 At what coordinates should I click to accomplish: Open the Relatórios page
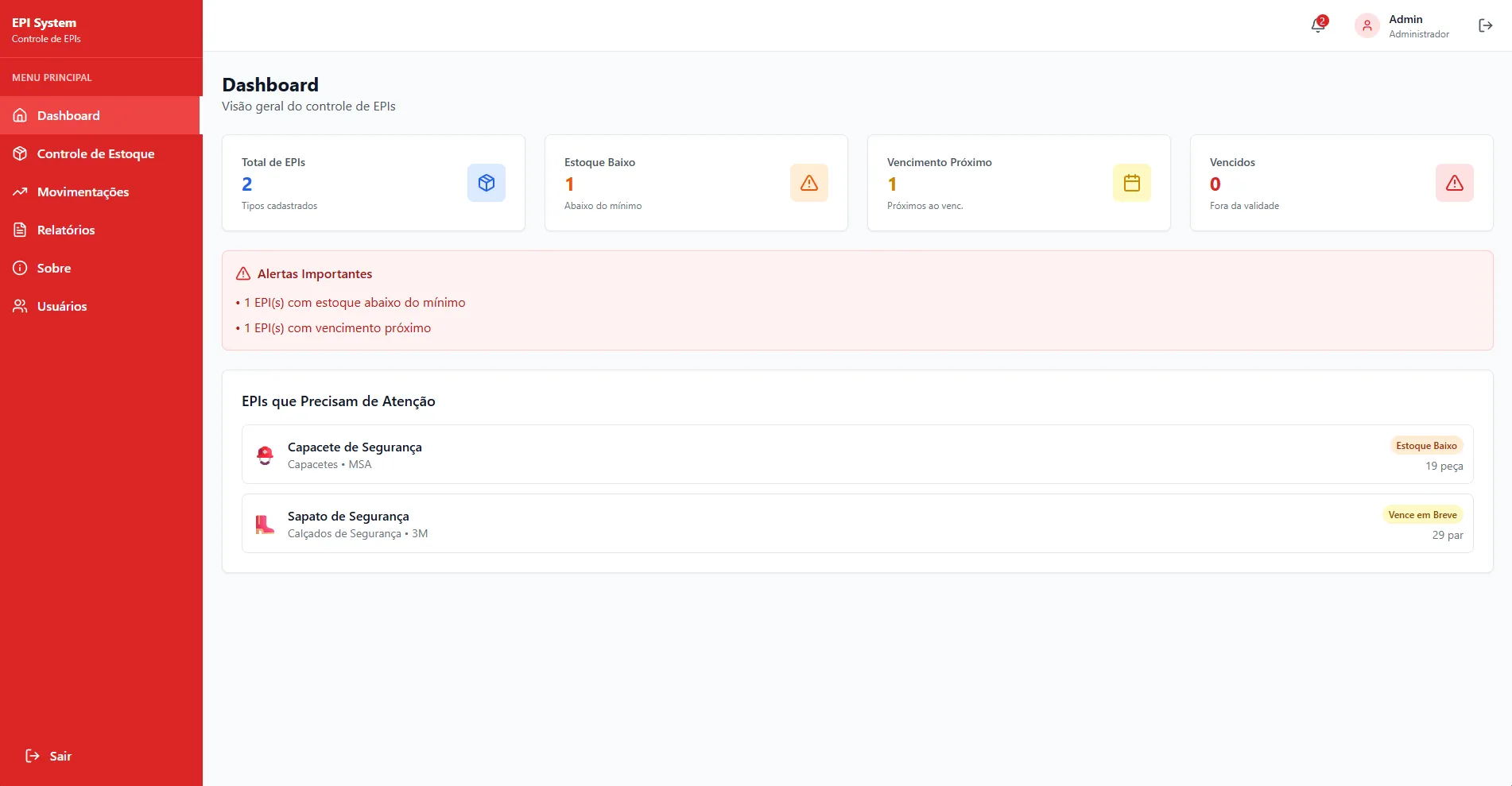66,230
